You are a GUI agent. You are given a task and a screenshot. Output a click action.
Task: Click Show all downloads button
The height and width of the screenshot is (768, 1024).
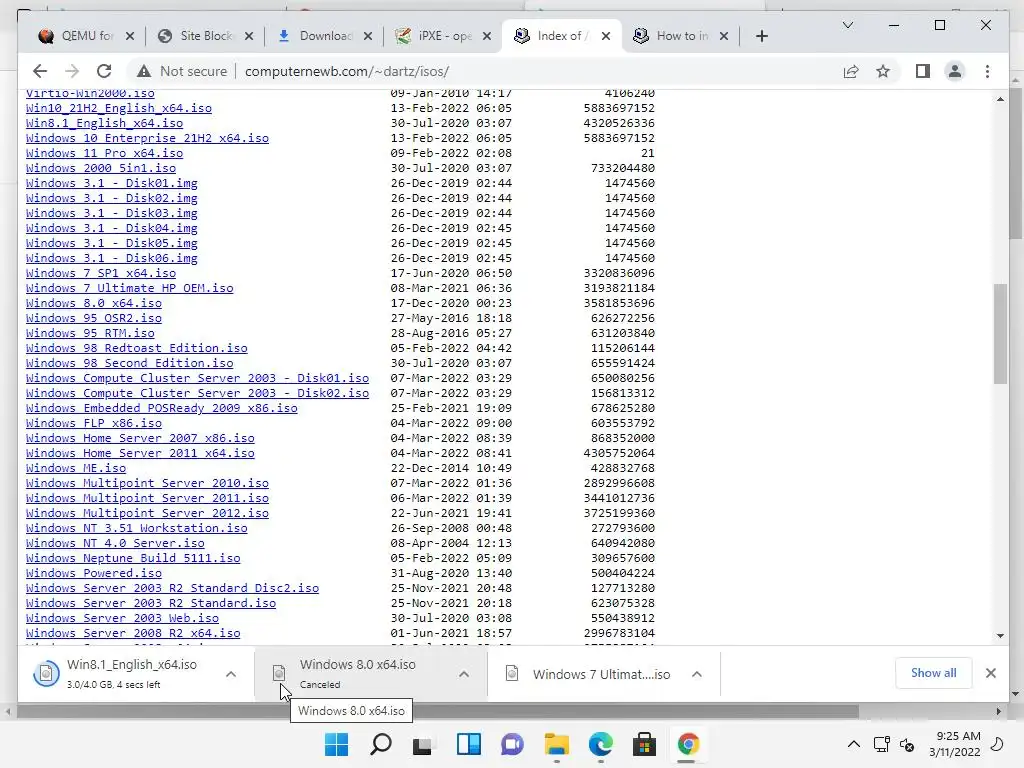coord(933,673)
